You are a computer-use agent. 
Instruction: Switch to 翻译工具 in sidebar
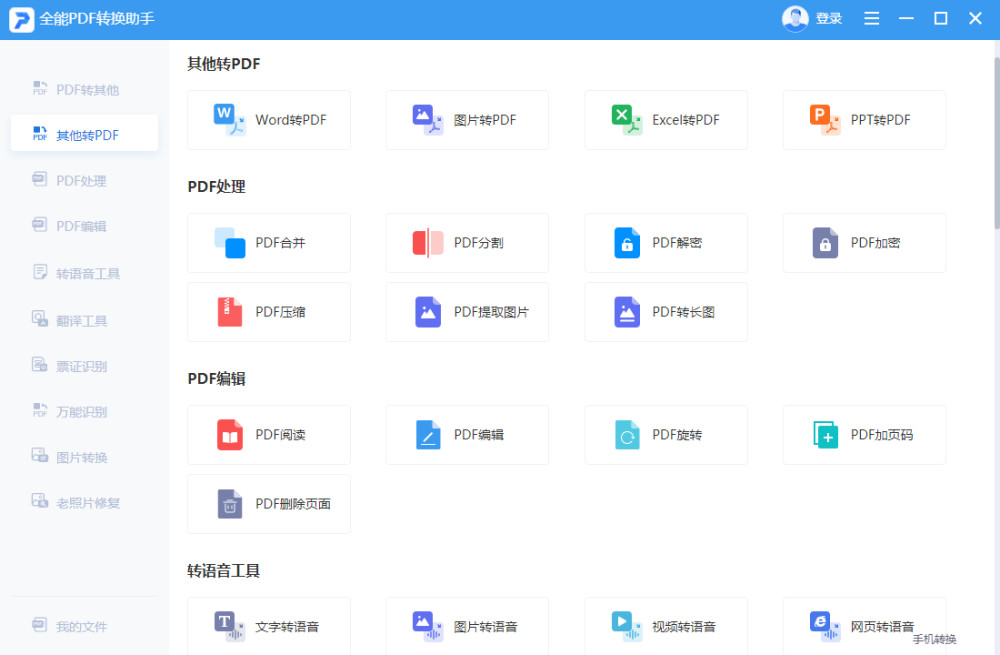click(84, 320)
